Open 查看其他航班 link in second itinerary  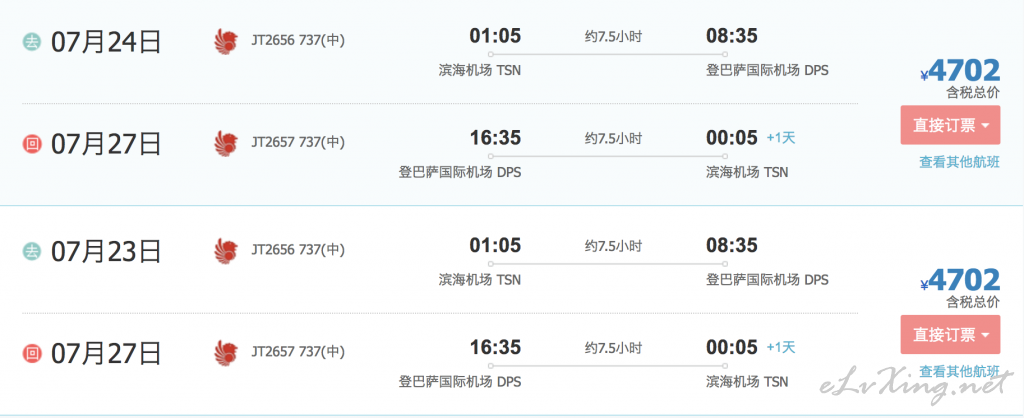coord(959,372)
